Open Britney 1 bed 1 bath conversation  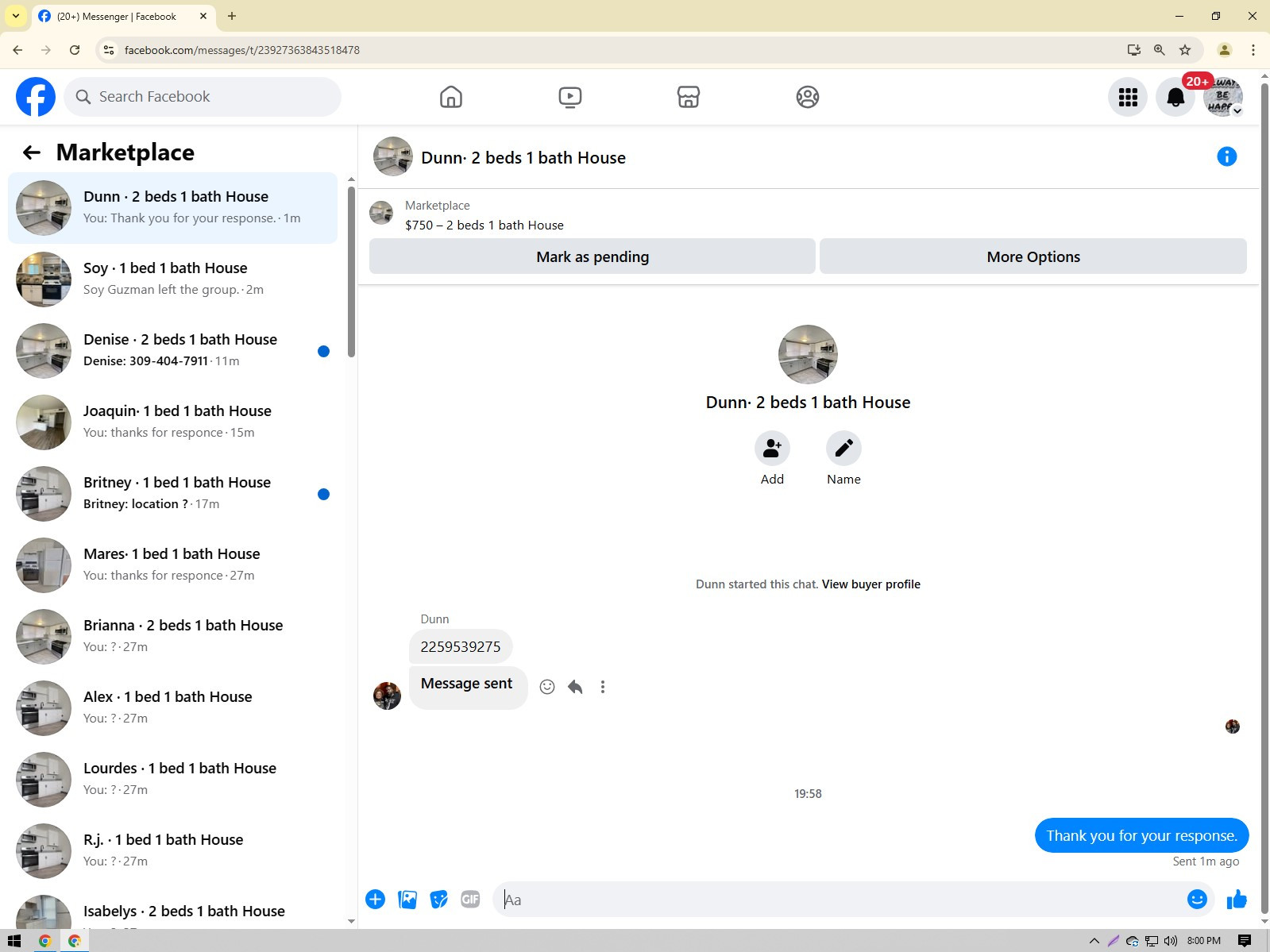pos(172,494)
